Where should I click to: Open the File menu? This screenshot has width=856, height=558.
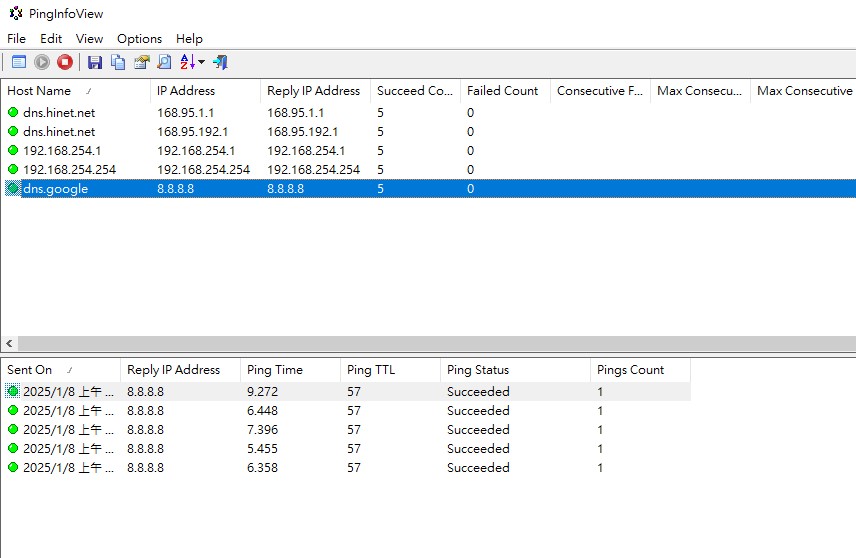click(x=16, y=38)
